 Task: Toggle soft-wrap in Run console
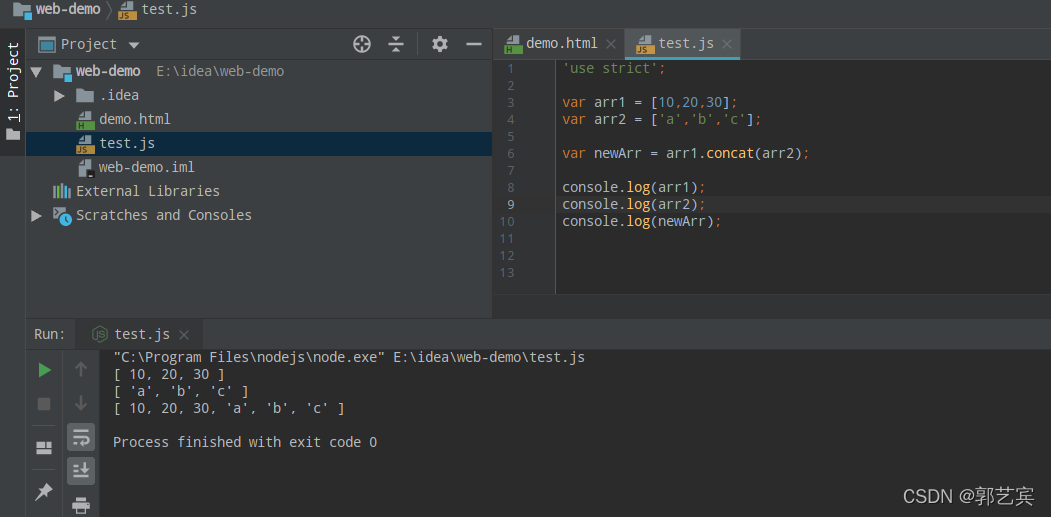(81, 437)
